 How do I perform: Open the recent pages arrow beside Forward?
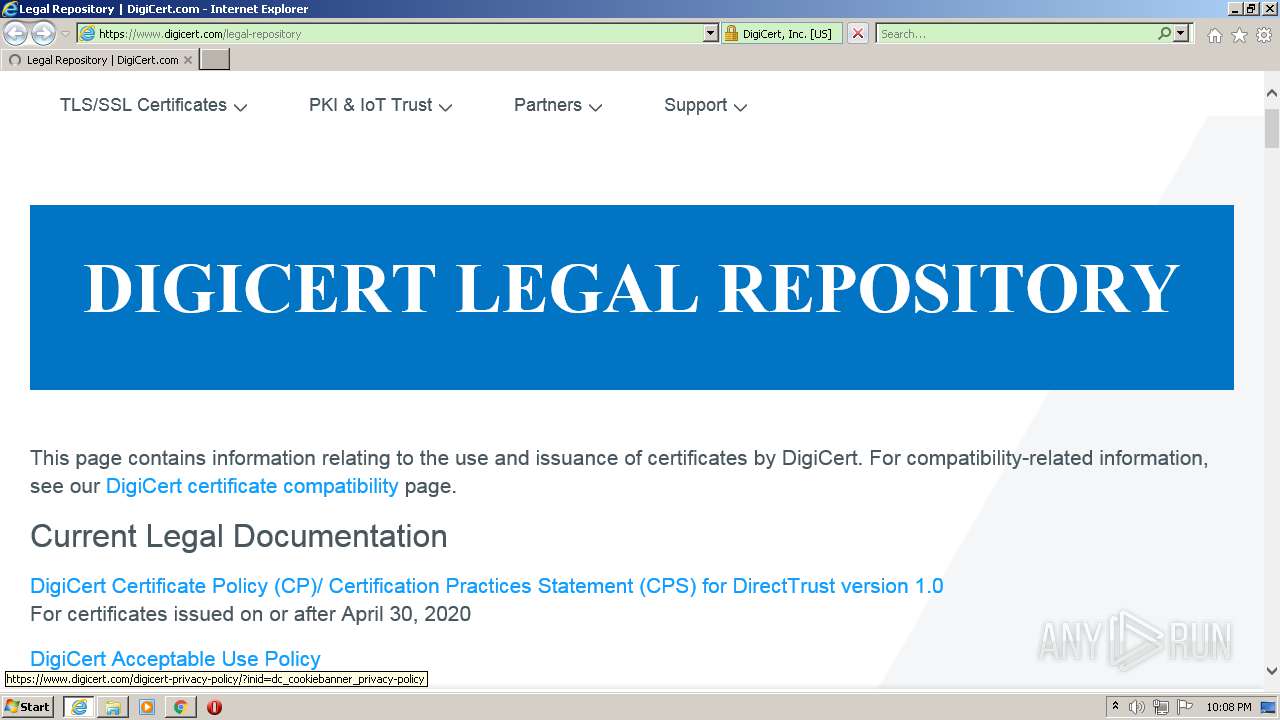(66, 34)
